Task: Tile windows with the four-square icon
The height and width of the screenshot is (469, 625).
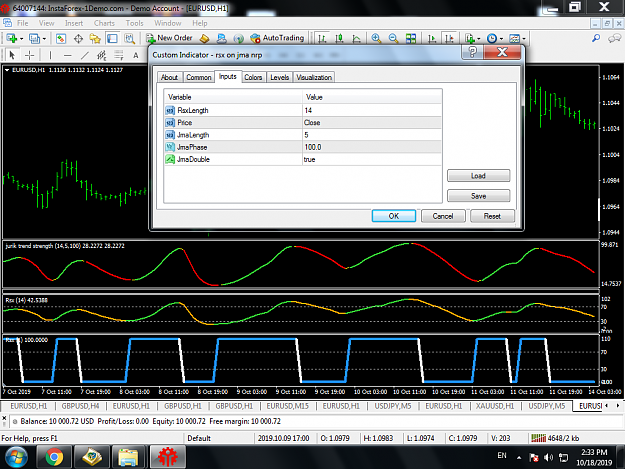Action: tap(411, 39)
